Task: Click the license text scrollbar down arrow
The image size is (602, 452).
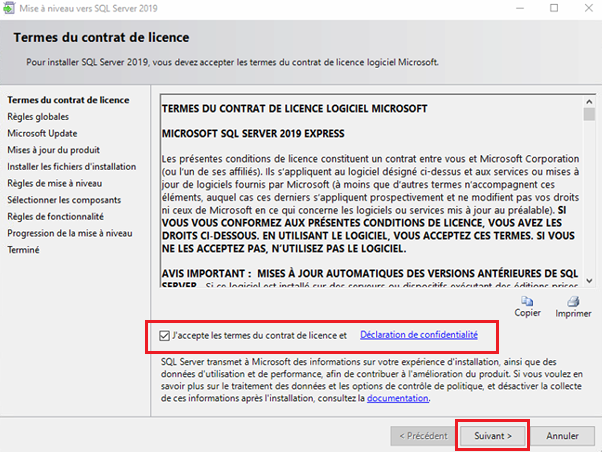Action: point(589,282)
